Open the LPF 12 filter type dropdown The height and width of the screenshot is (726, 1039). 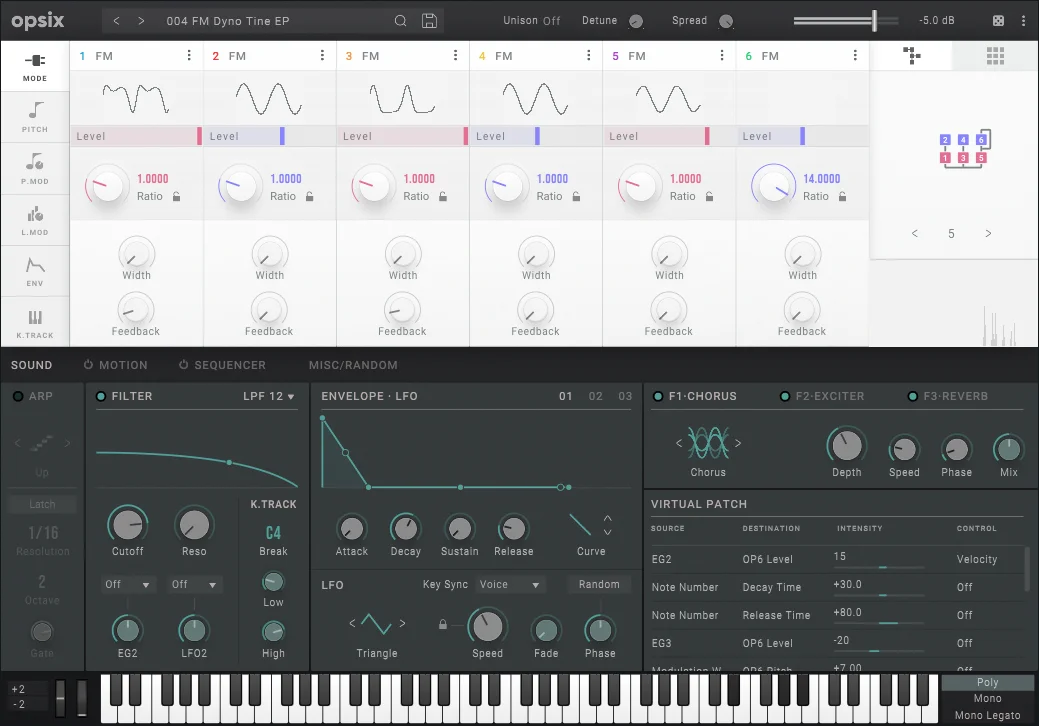(269, 397)
